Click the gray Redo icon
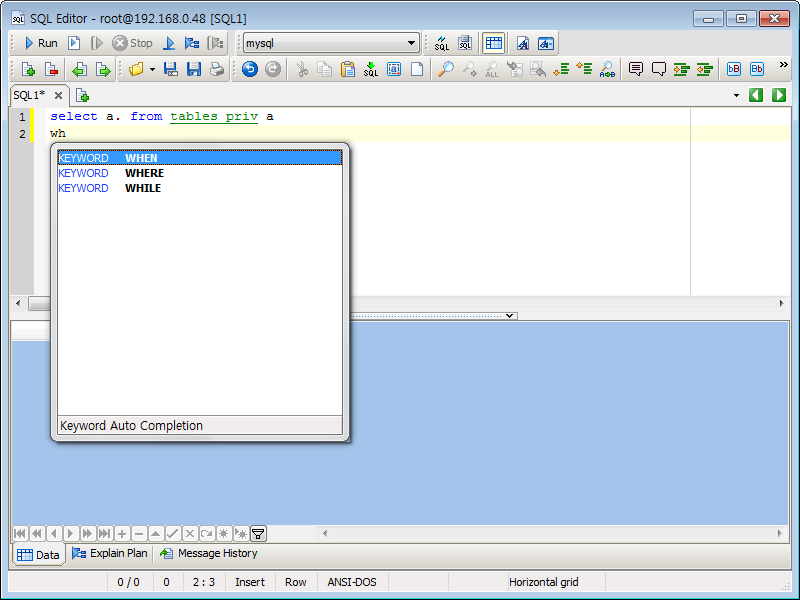 click(x=273, y=69)
